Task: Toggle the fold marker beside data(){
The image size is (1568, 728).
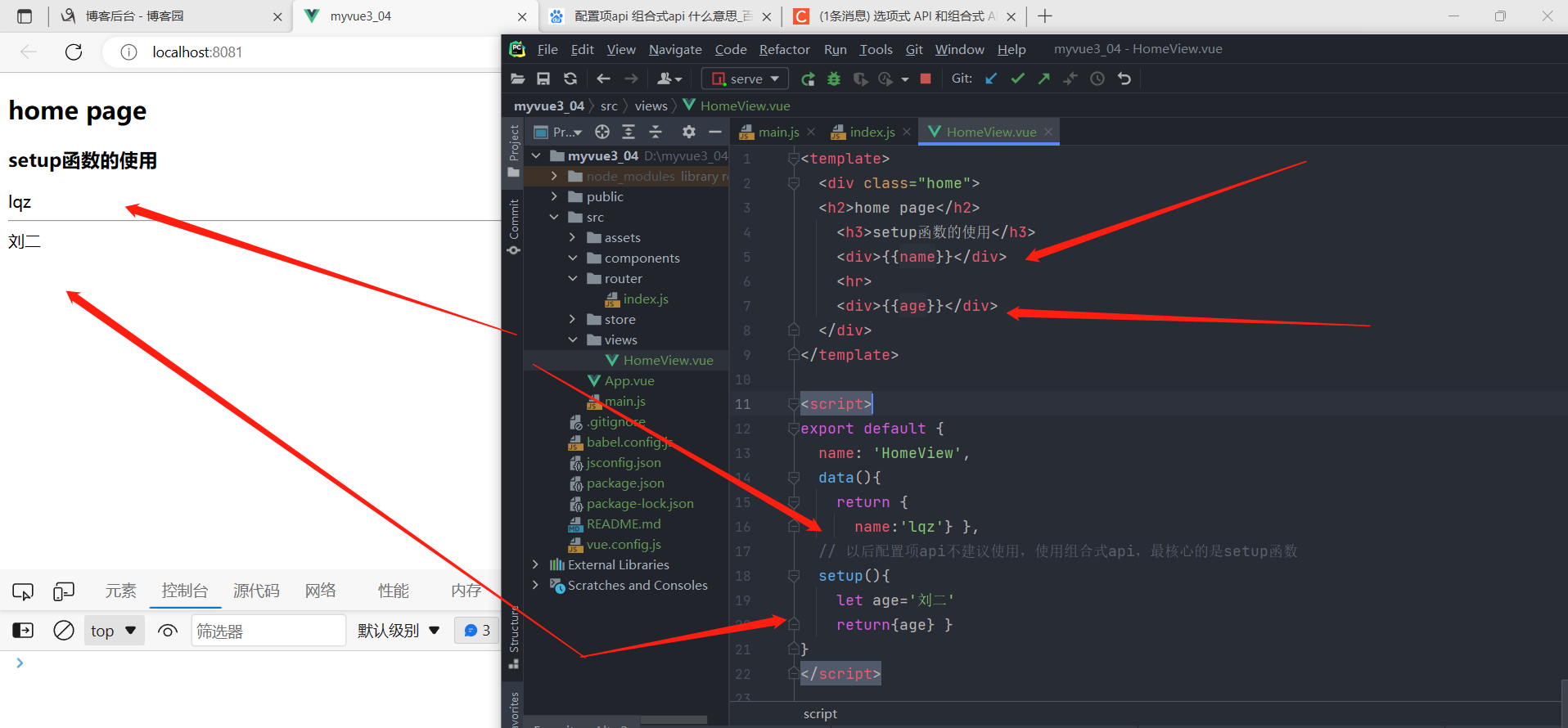Action: 793,478
